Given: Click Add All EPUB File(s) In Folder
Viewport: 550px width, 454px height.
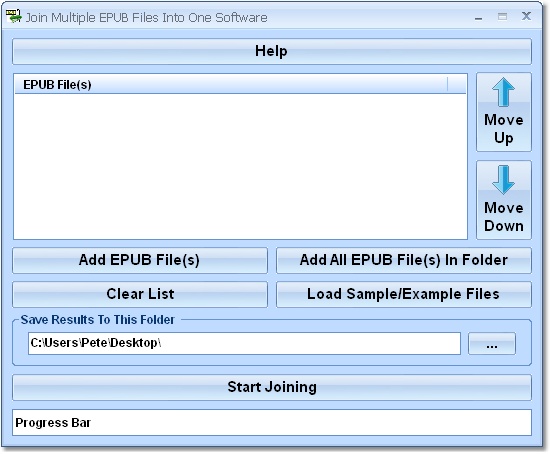Looking at the screenshot, I should coord(404,260).
